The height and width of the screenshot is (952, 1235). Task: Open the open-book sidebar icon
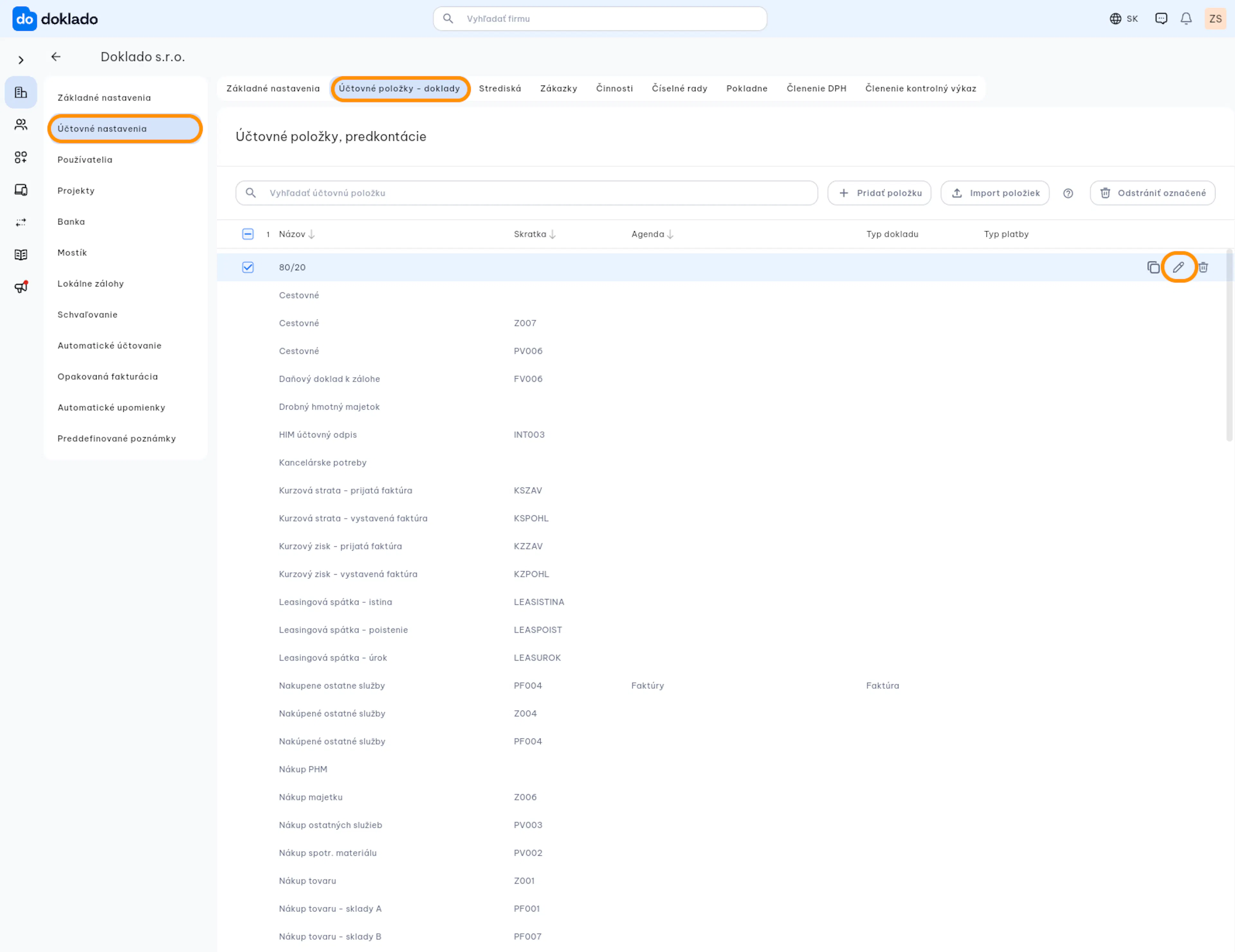[21, 254]
